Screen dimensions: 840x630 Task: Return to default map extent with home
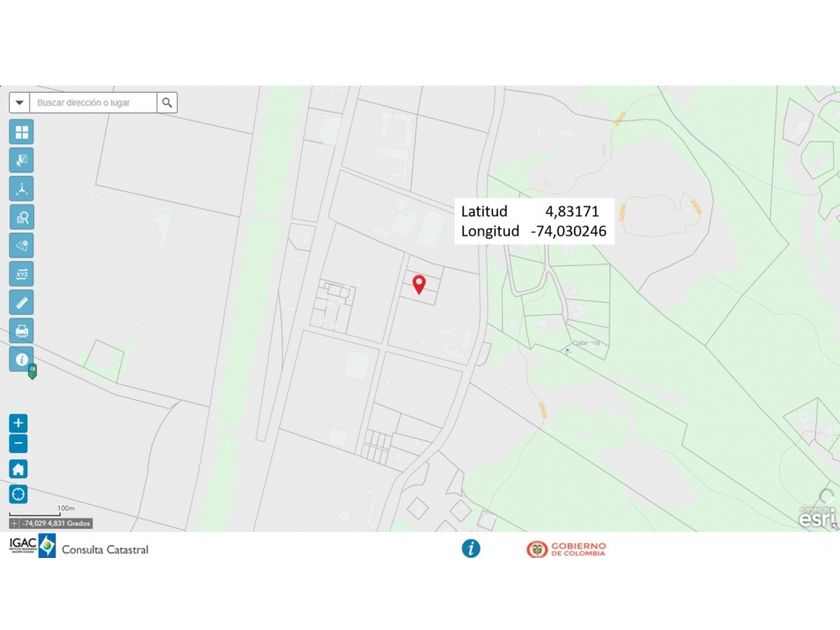[x=18, y=469]
